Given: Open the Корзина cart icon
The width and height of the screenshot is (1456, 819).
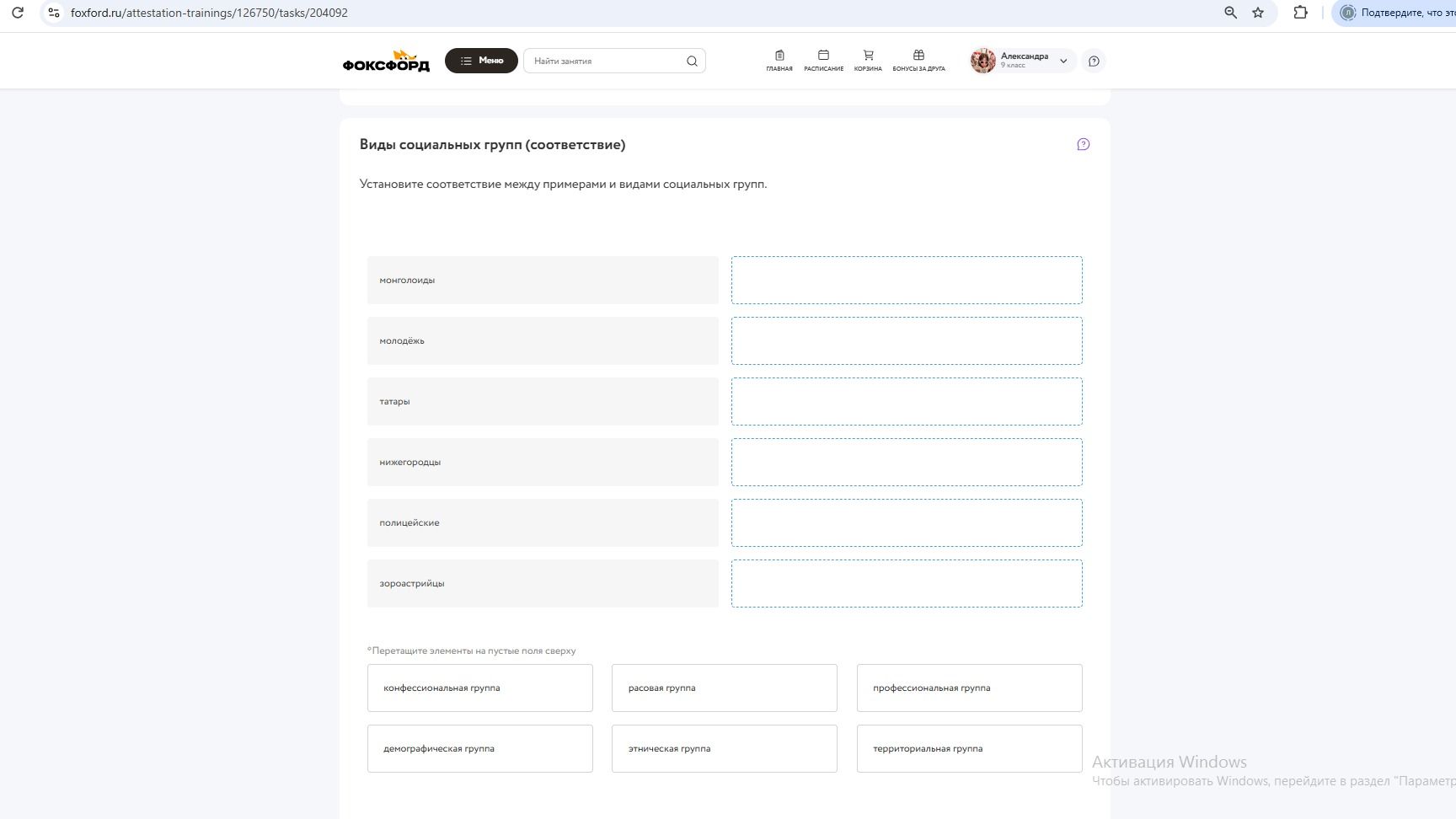Looking at the screenshot, I should [x=868, y=61].
